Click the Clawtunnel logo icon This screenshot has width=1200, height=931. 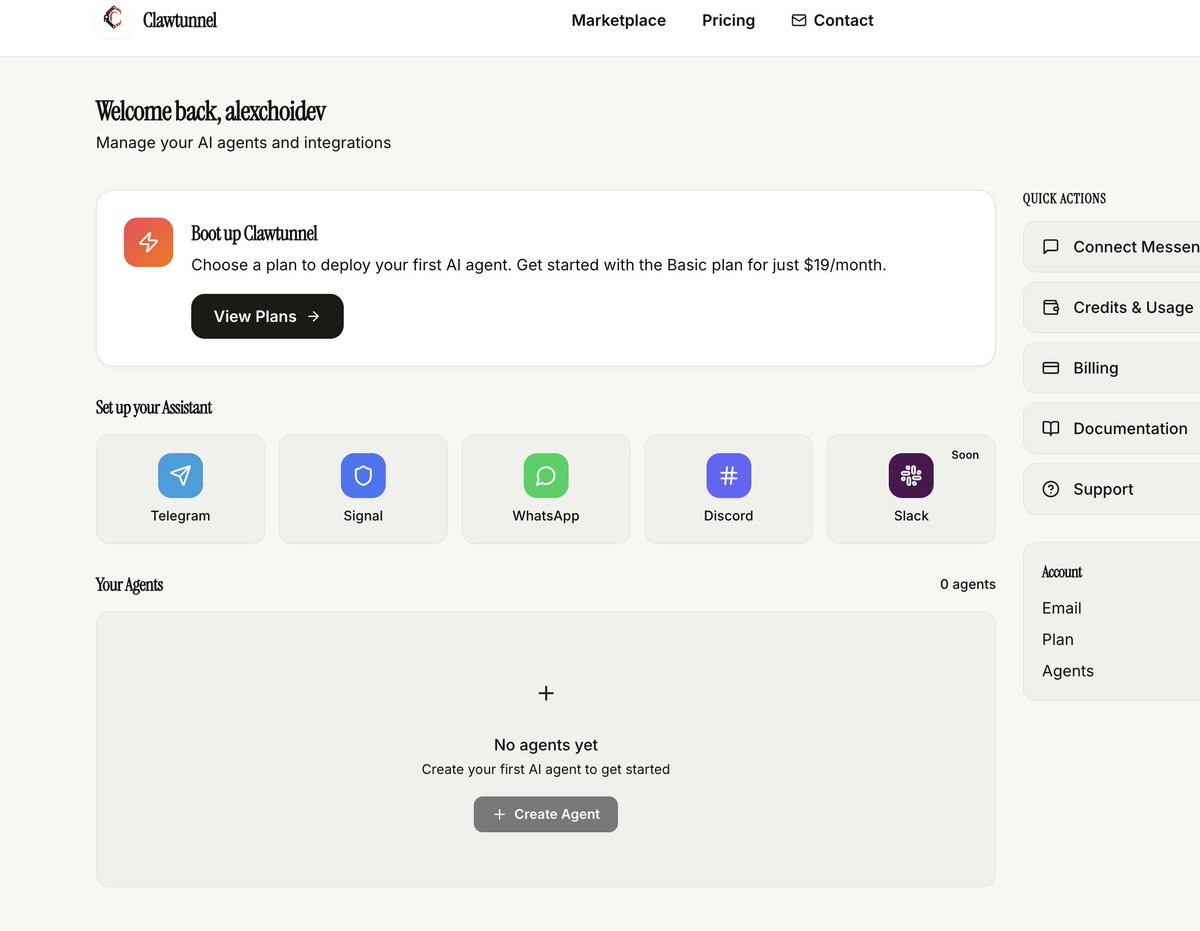pyautogui.click(x=113, y=19)
